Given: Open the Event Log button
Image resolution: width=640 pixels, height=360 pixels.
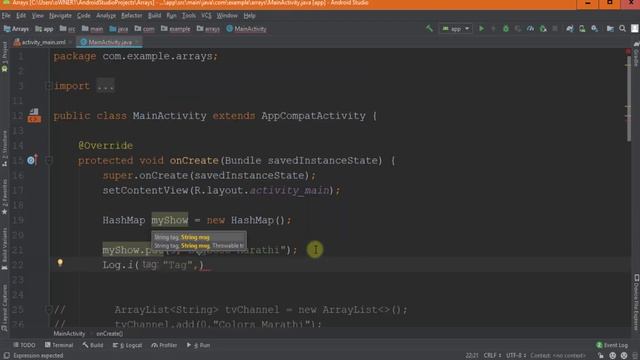Looking at the screenshot, I should click(x=612, y=345).
